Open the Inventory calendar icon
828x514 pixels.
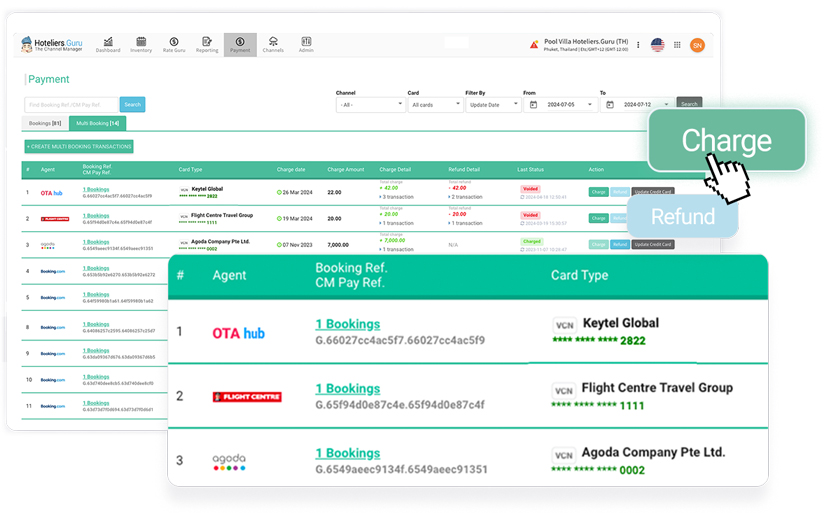click(141, 44)
